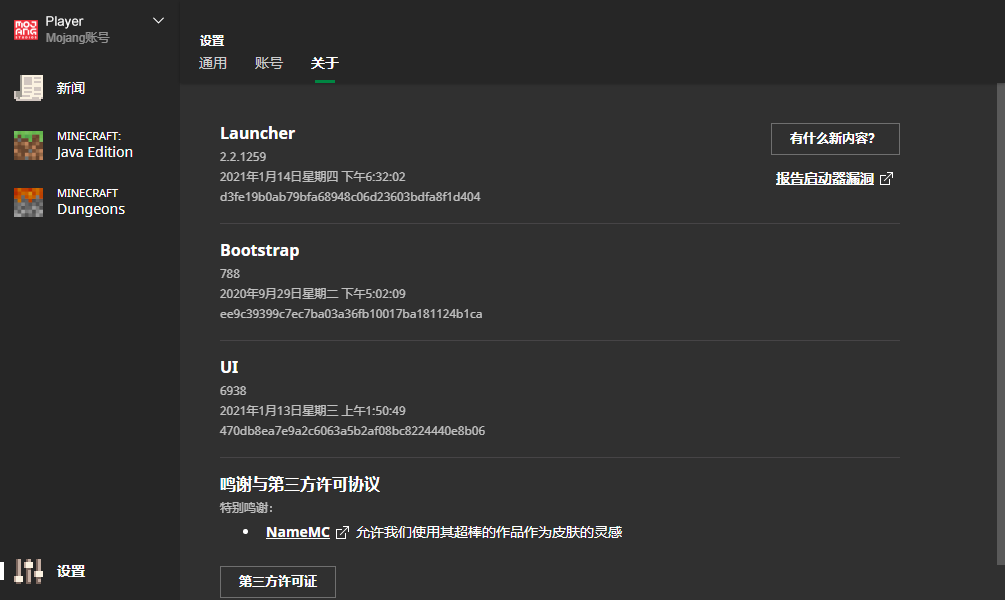The image size is (1005, 600).
Task: Open the 报告启动器漏洞 link
Action: click(x=824, y=178)
